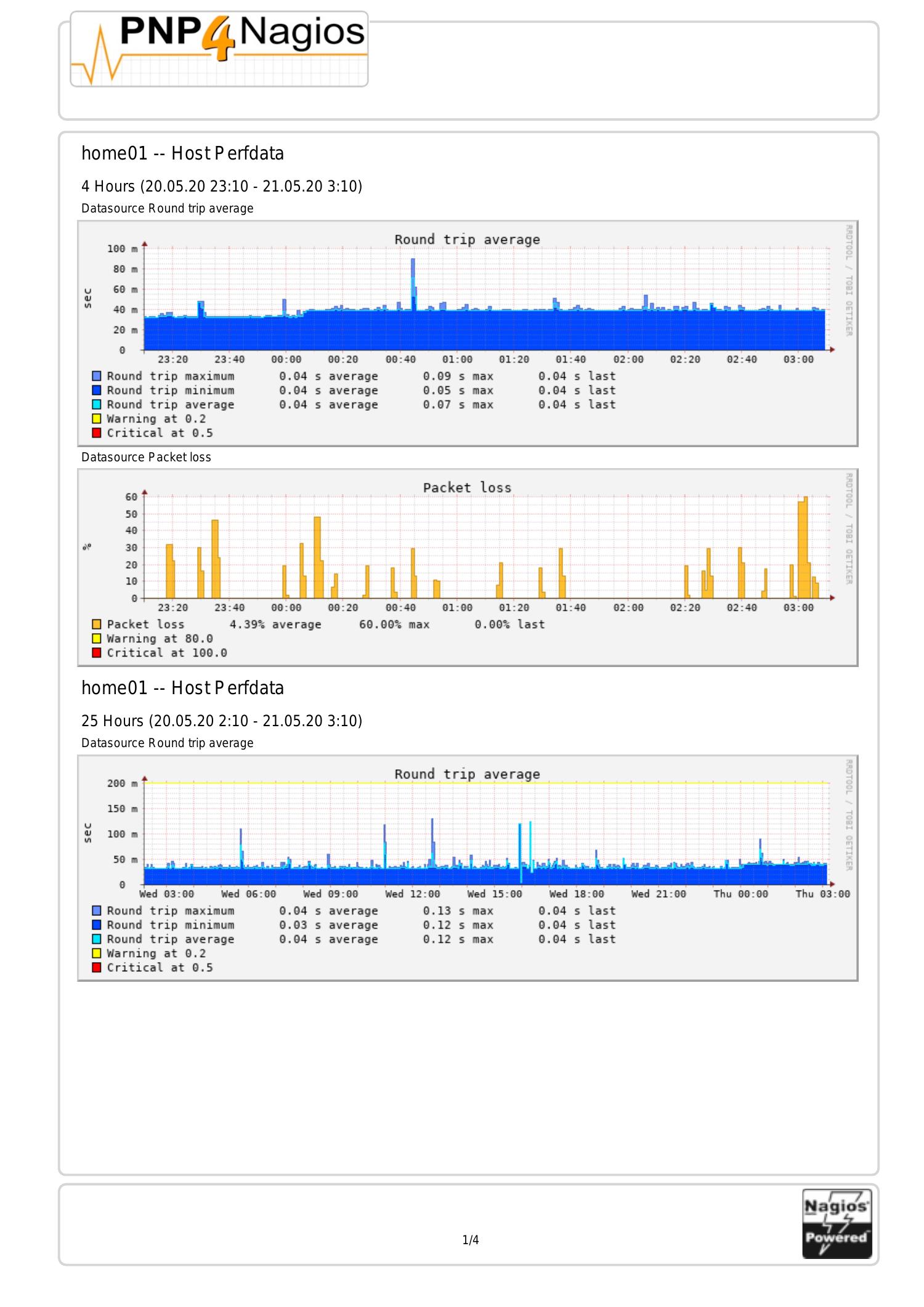Viewport: 924px width, 1307px height.
Task: Click the yellow "Warning at 80.0" legend swatch
Action: (96, 639)
